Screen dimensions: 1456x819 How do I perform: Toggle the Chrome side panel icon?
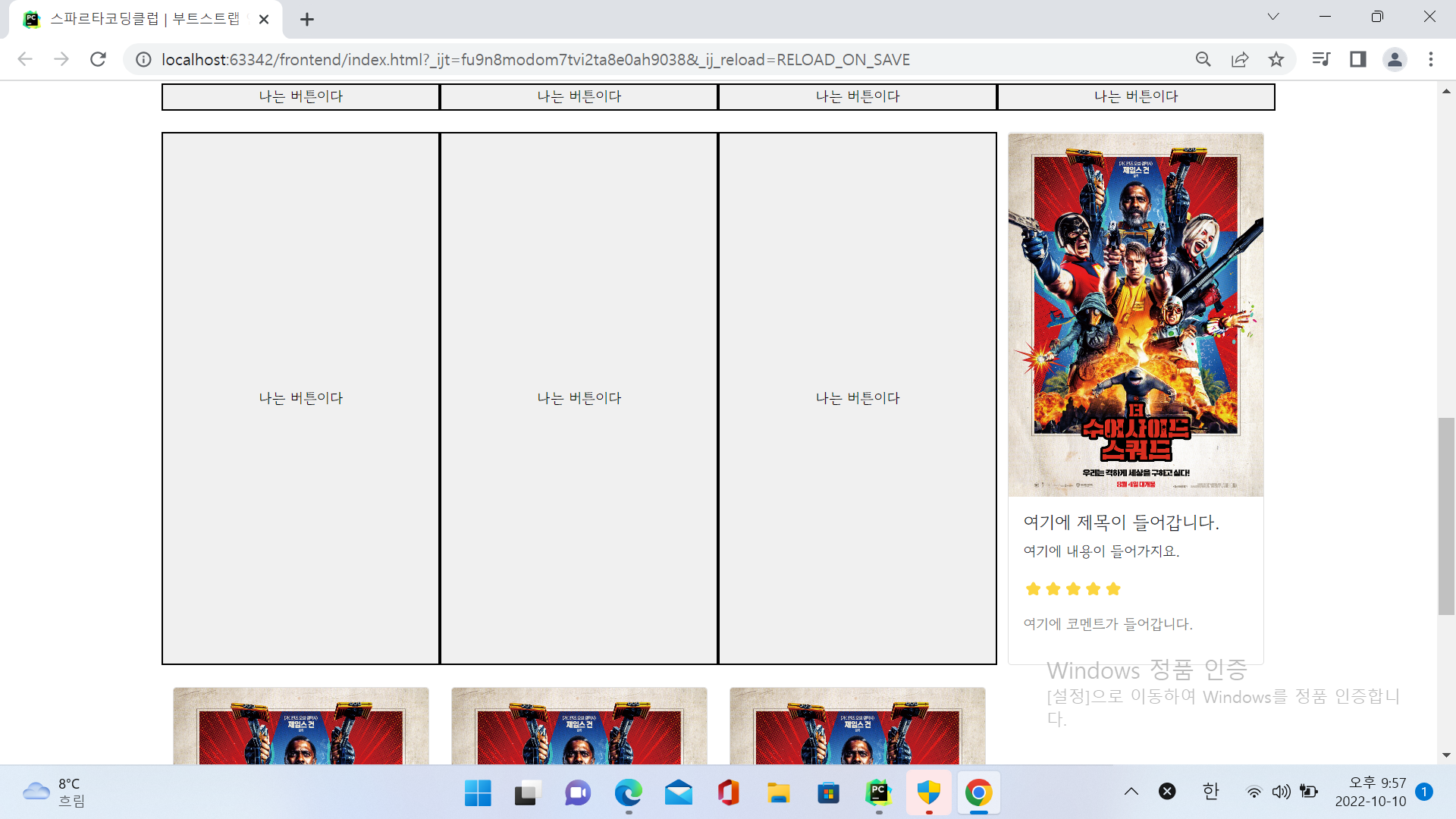pos(1357,59)
